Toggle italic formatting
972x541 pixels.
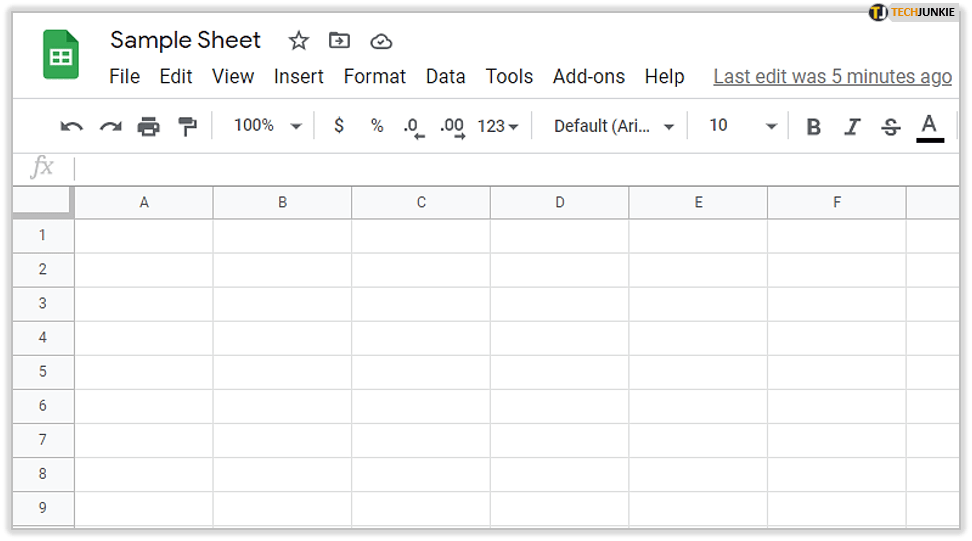pyautogui.click(x=852, y=127)
